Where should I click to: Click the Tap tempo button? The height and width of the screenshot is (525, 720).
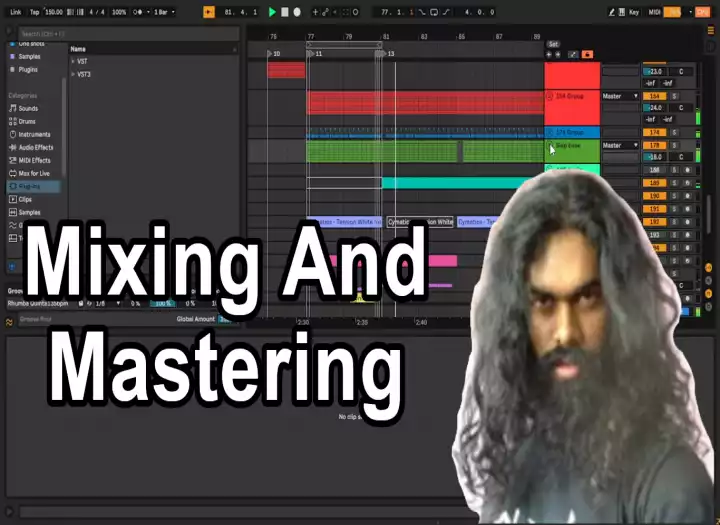34,12
